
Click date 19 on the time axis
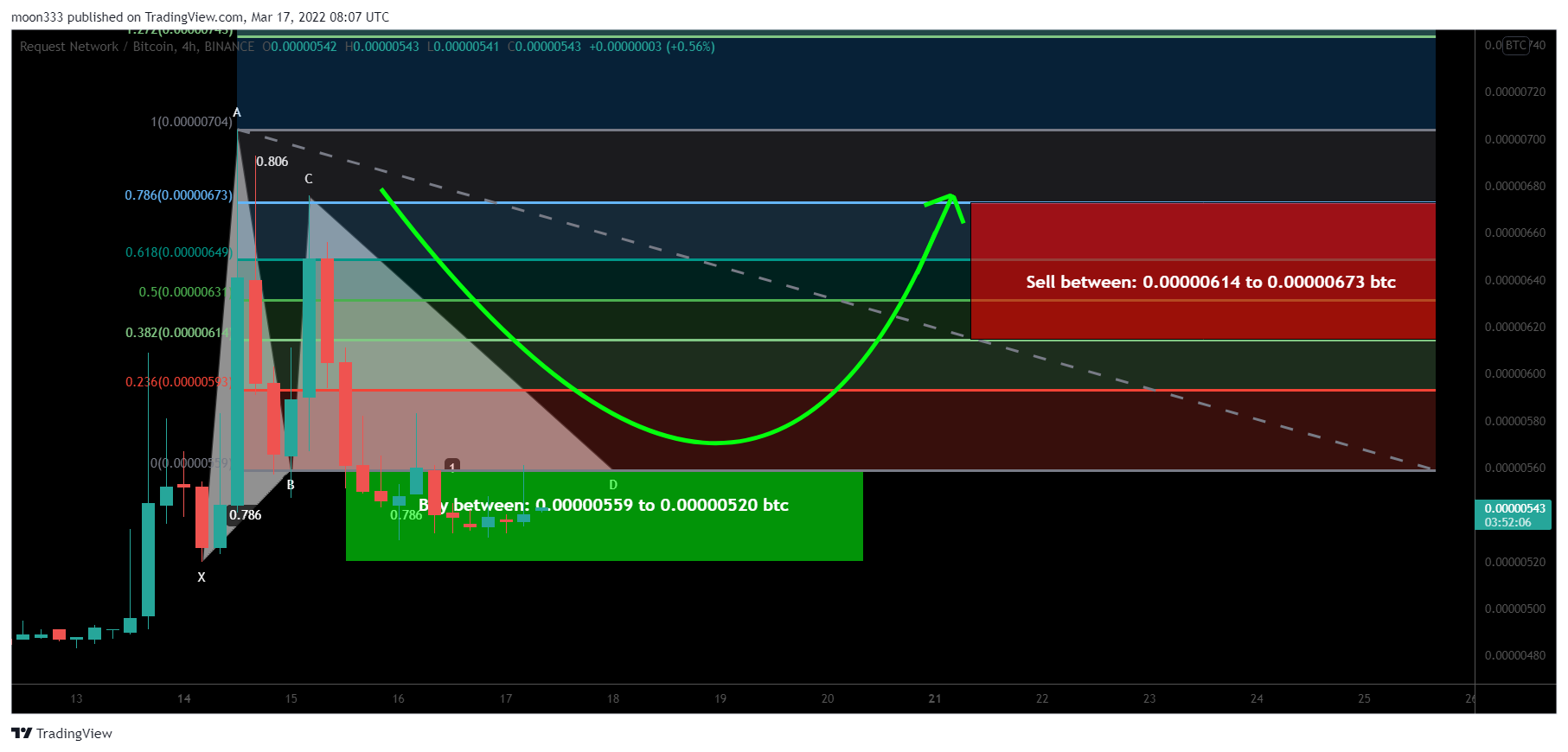point(720,698)
